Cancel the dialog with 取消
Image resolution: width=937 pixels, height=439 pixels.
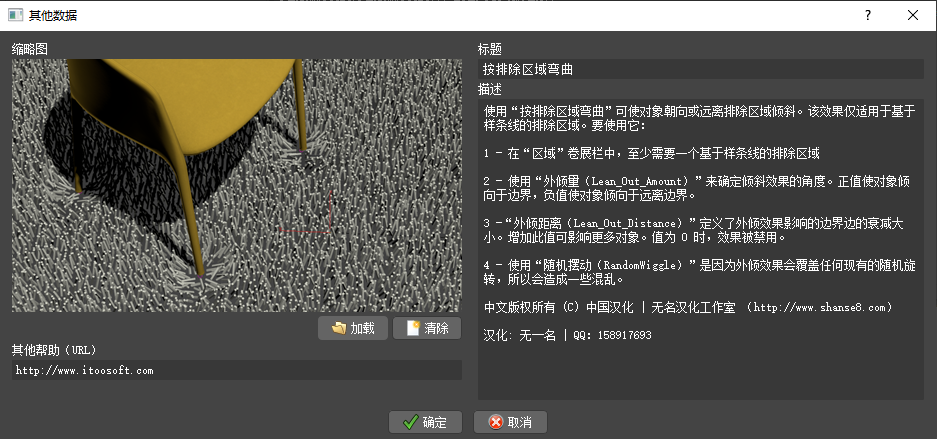click(x=510, y=422)
